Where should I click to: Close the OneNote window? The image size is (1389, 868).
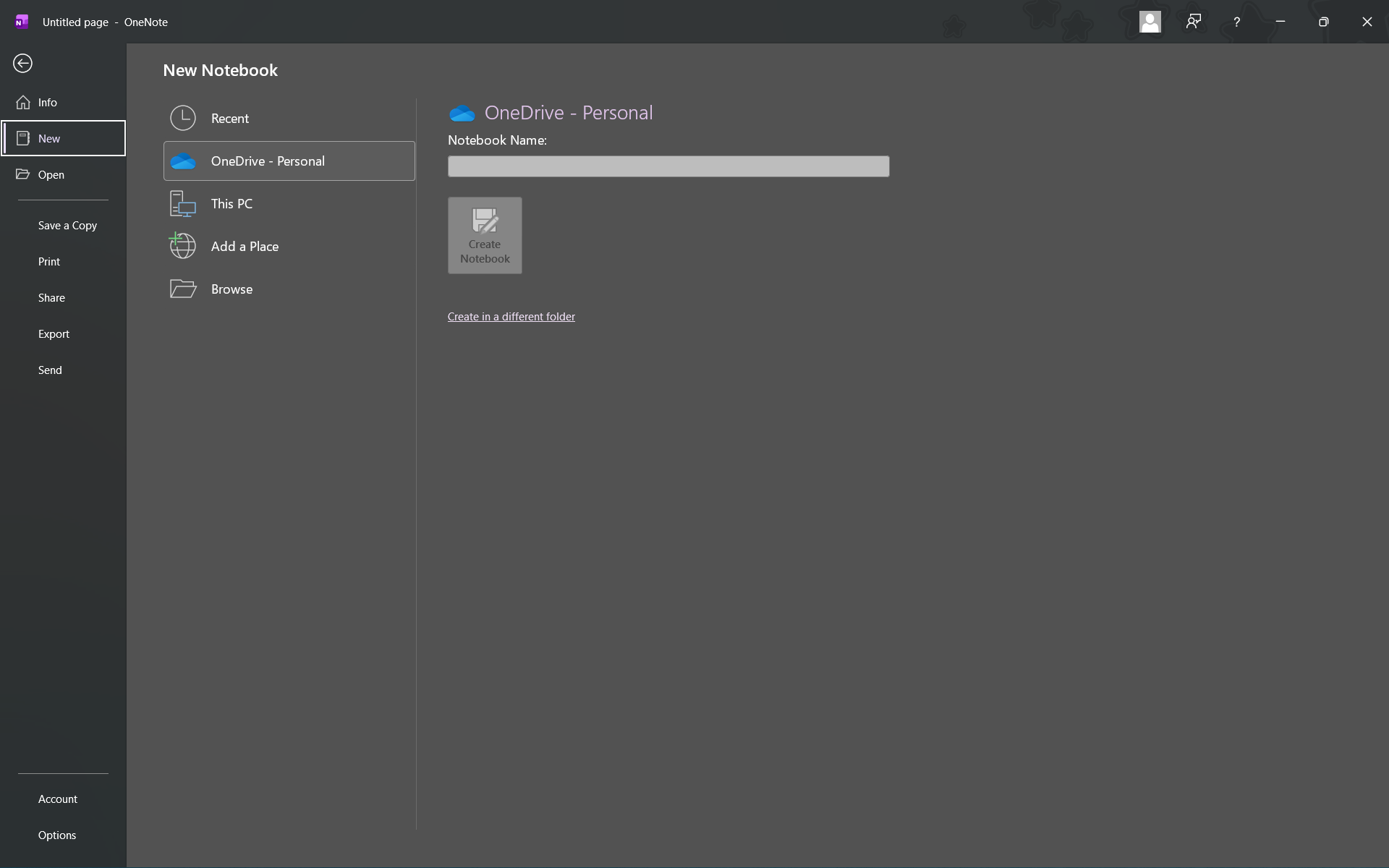point(1367,22)
